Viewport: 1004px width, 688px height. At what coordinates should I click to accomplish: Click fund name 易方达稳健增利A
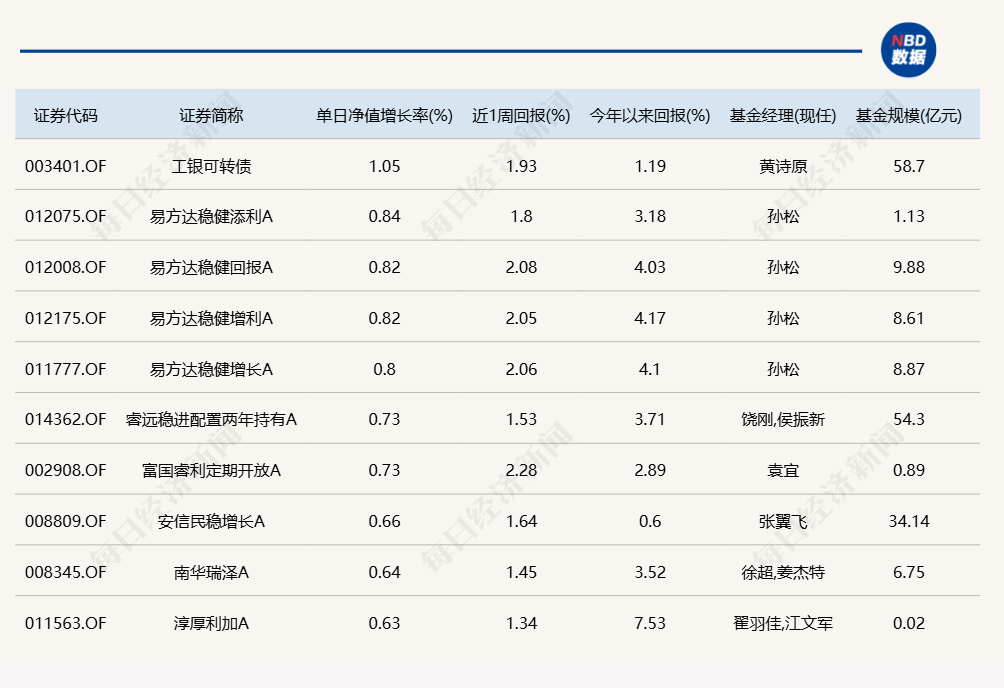(x=211, y=318)
